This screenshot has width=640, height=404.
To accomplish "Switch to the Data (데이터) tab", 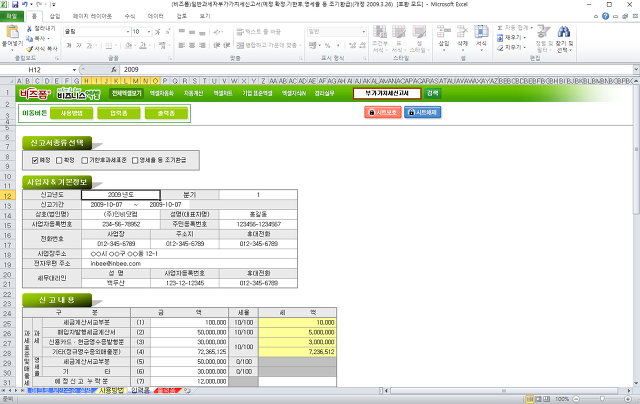I will click(x=156, y=16).
